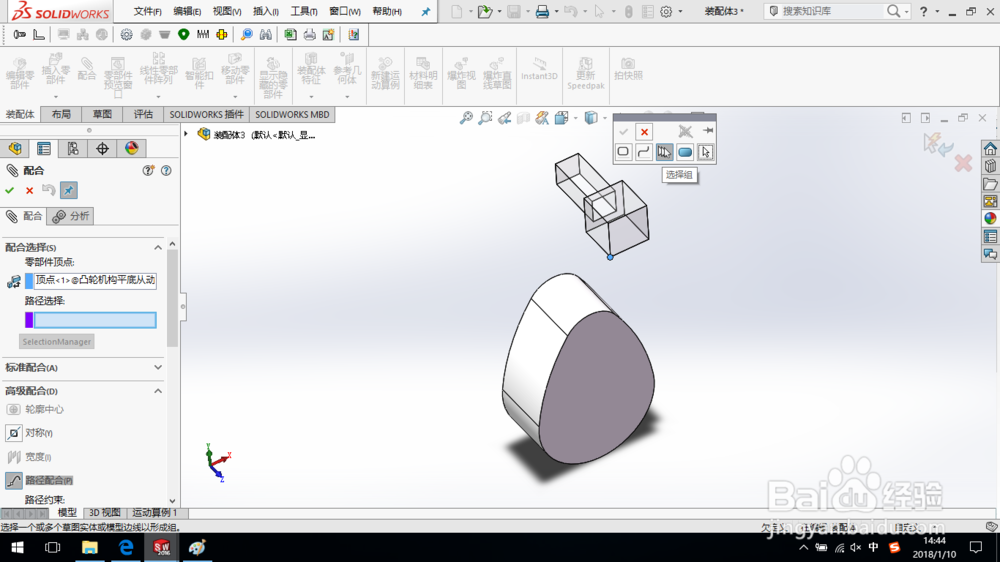
Task: Choose select region mode icon
Action: pyautogui.click(x=684, y=152)
